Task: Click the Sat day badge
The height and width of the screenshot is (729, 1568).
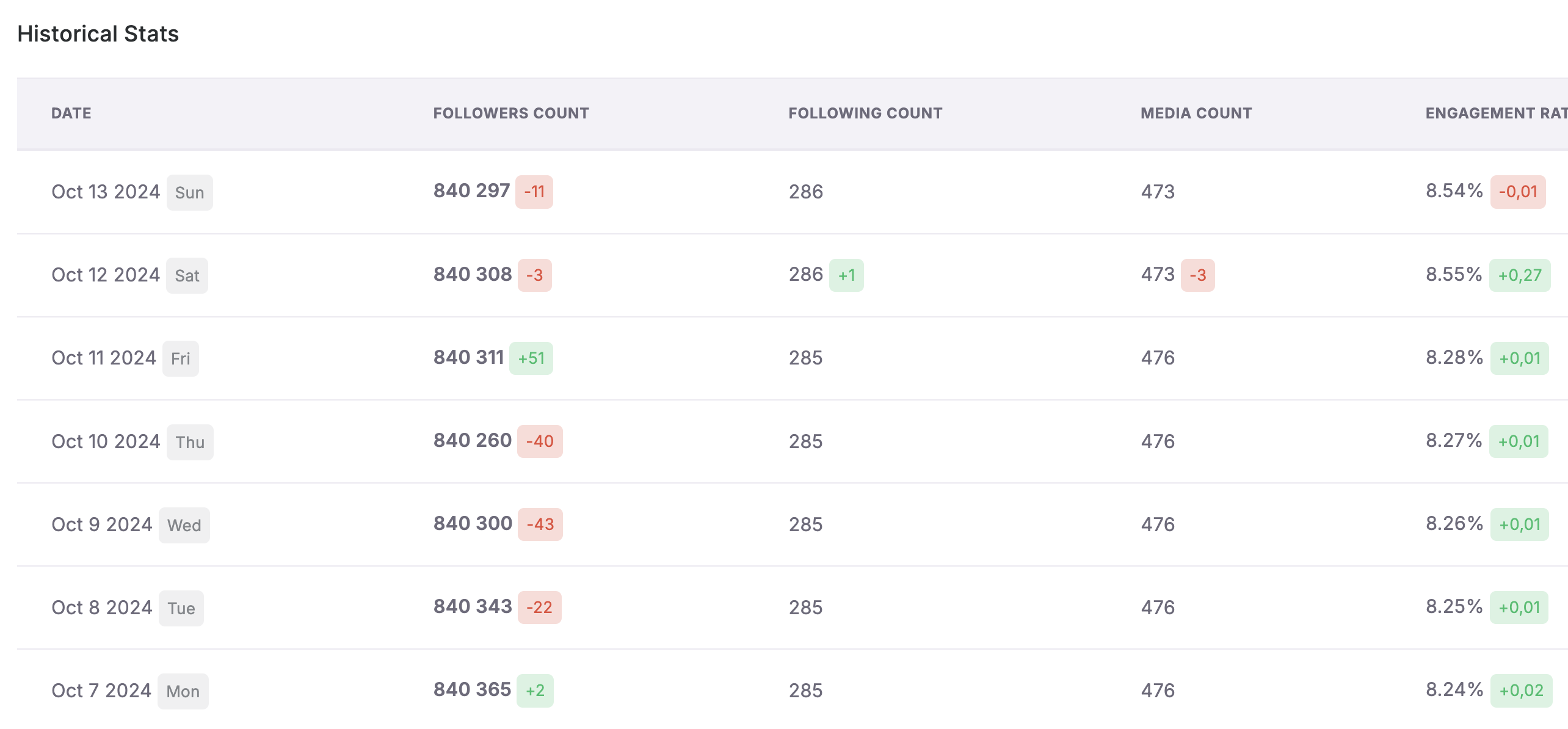Action: (187, 275)
